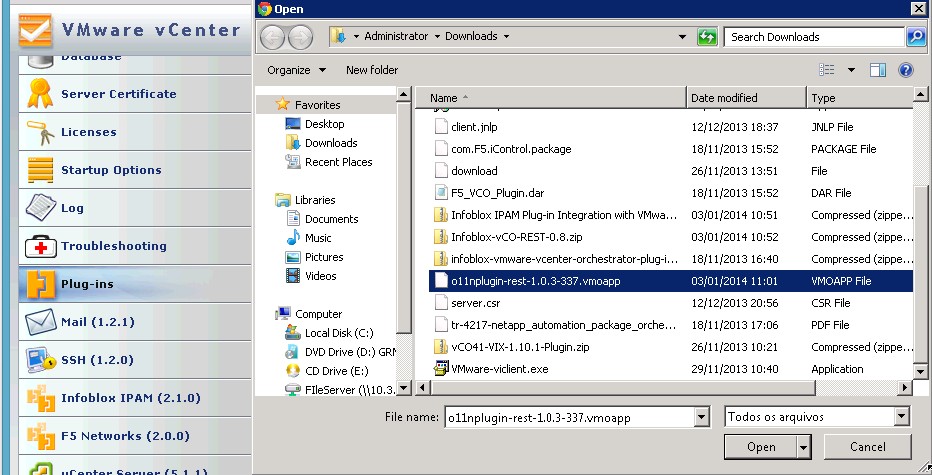
Task: Open the File name combo box dropdown
Action: [701, 417]
